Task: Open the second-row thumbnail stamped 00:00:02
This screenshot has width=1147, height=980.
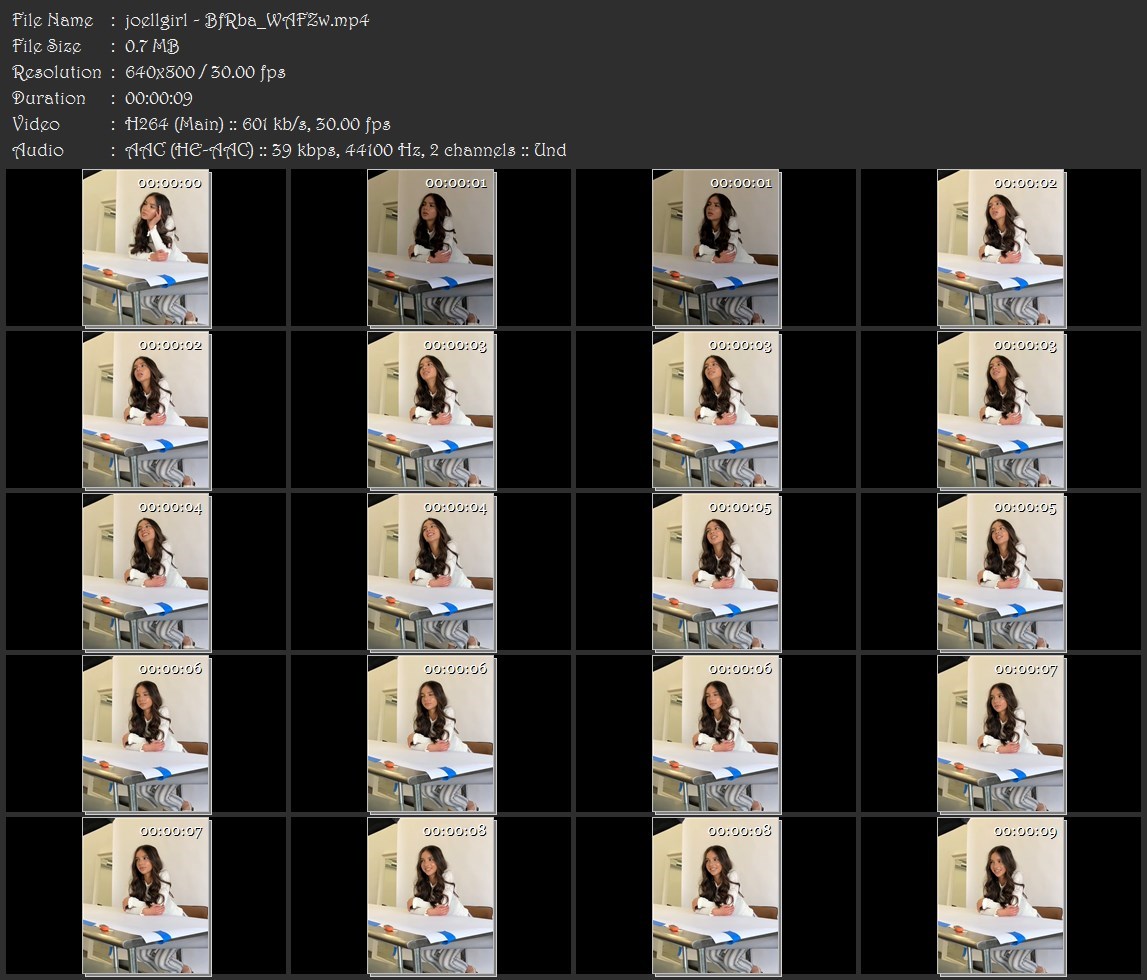Action: 146,410
